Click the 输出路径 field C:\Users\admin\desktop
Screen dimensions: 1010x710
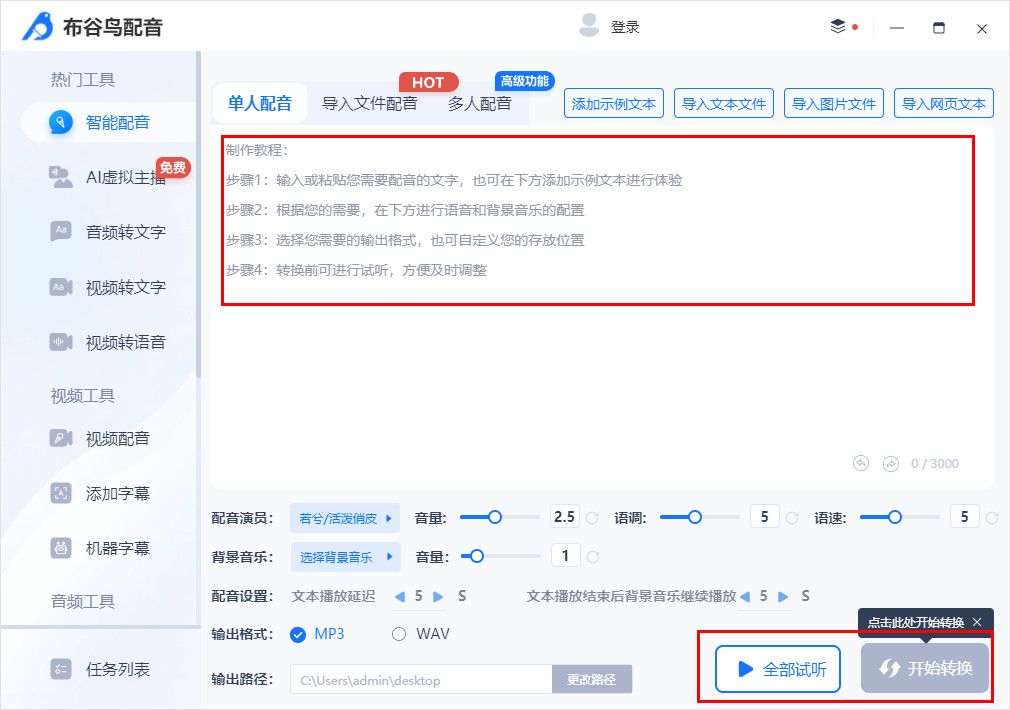pos(421,679)
